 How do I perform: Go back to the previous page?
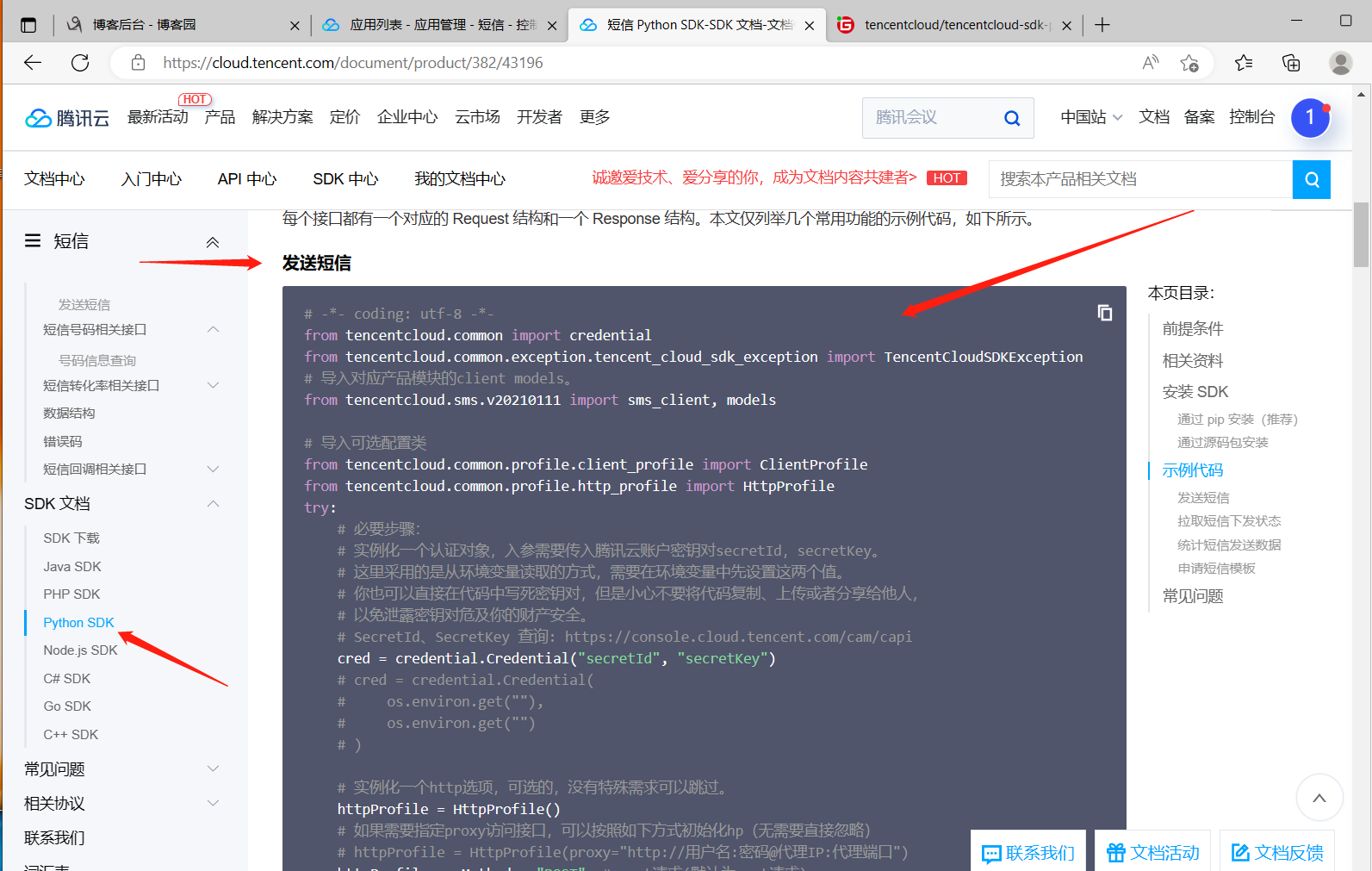point(33,63)
